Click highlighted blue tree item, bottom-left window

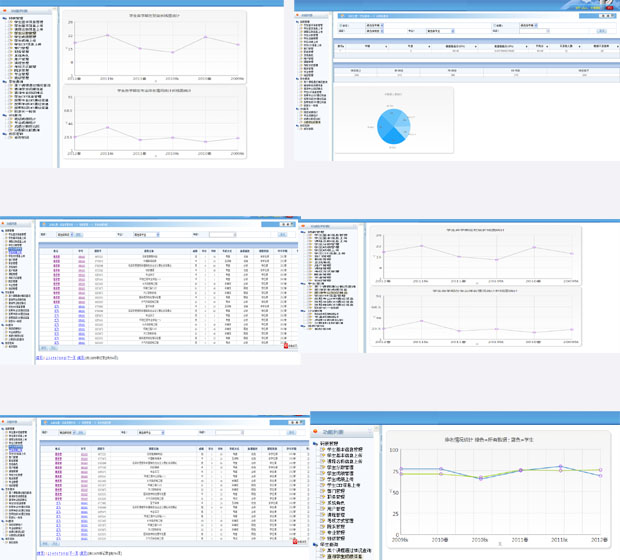pos(16,448)
